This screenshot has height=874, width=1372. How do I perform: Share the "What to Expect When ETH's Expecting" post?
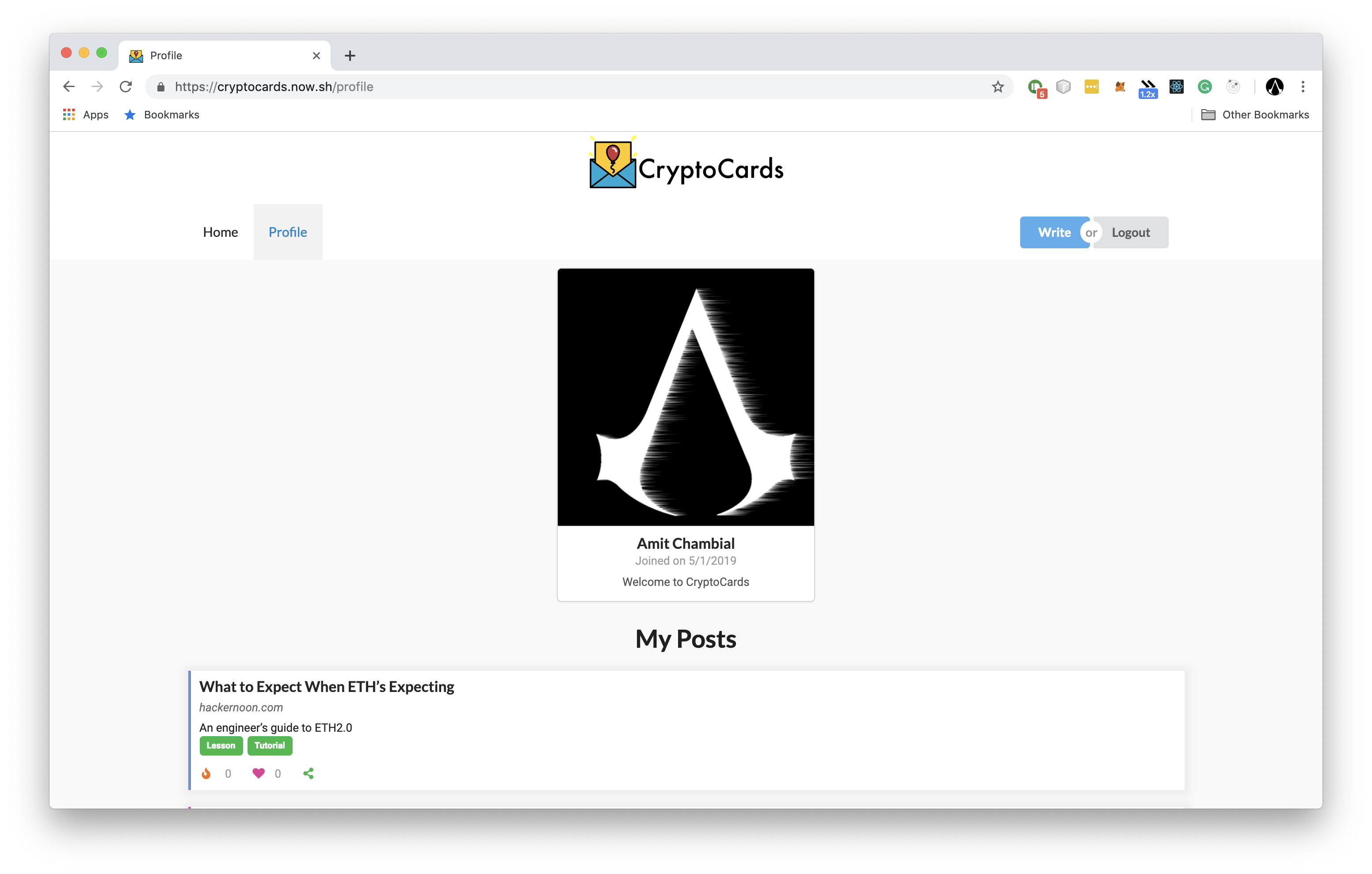click(308, 773)
